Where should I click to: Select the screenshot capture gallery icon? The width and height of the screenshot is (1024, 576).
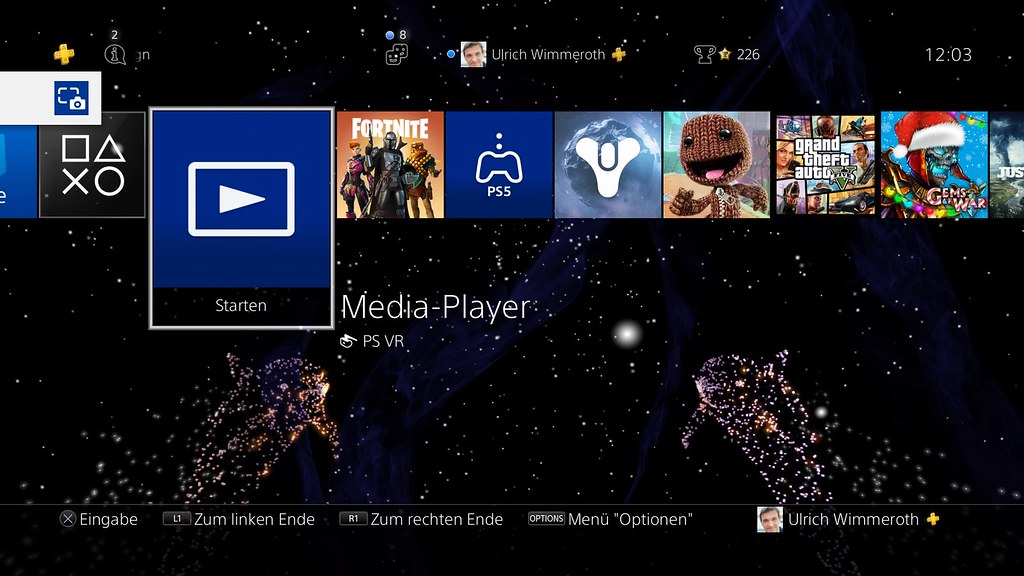(71, 98)
